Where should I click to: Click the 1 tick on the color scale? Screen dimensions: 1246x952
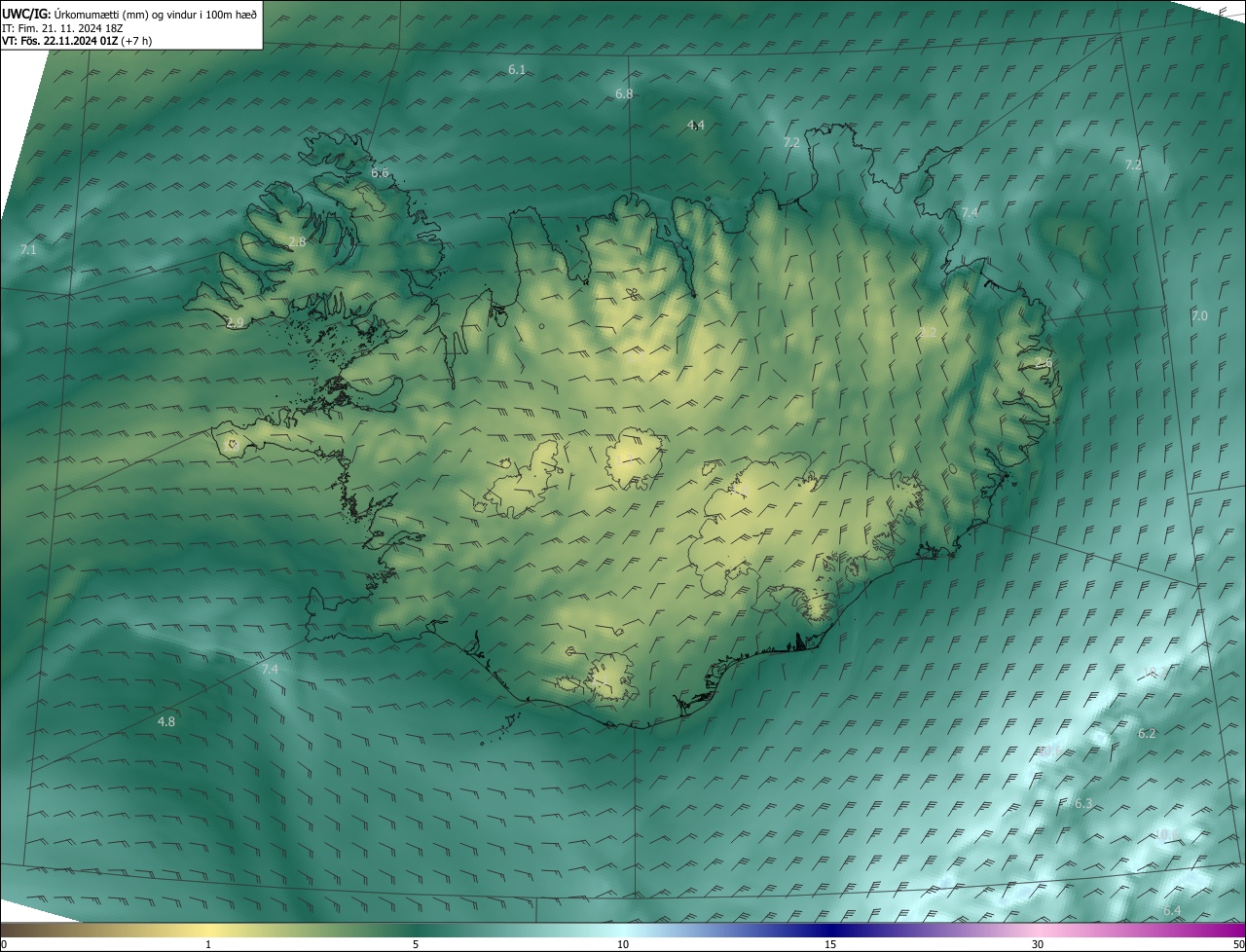[208, 944]
